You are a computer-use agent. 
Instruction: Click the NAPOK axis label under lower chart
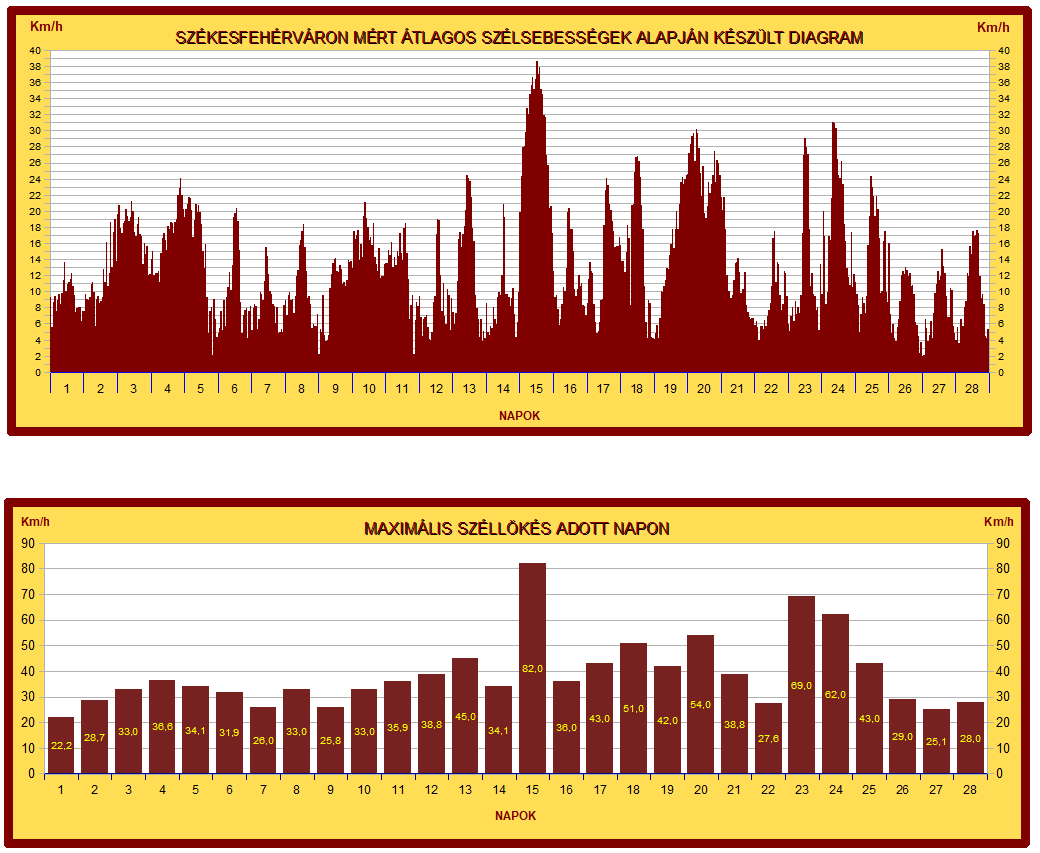(x=515, y=815)
